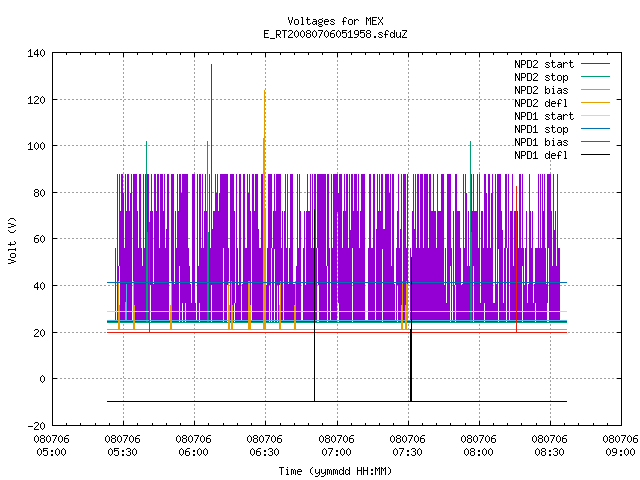Click the y-axis tick value 140
The width and height of the screenshot is (640, 480).
36,53
